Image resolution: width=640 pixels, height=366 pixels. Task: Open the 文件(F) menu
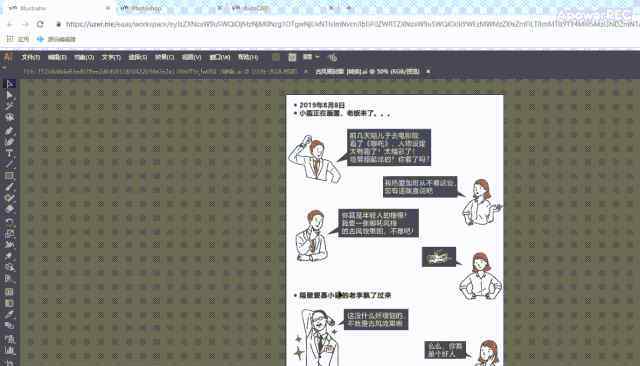tap(31, 58)
